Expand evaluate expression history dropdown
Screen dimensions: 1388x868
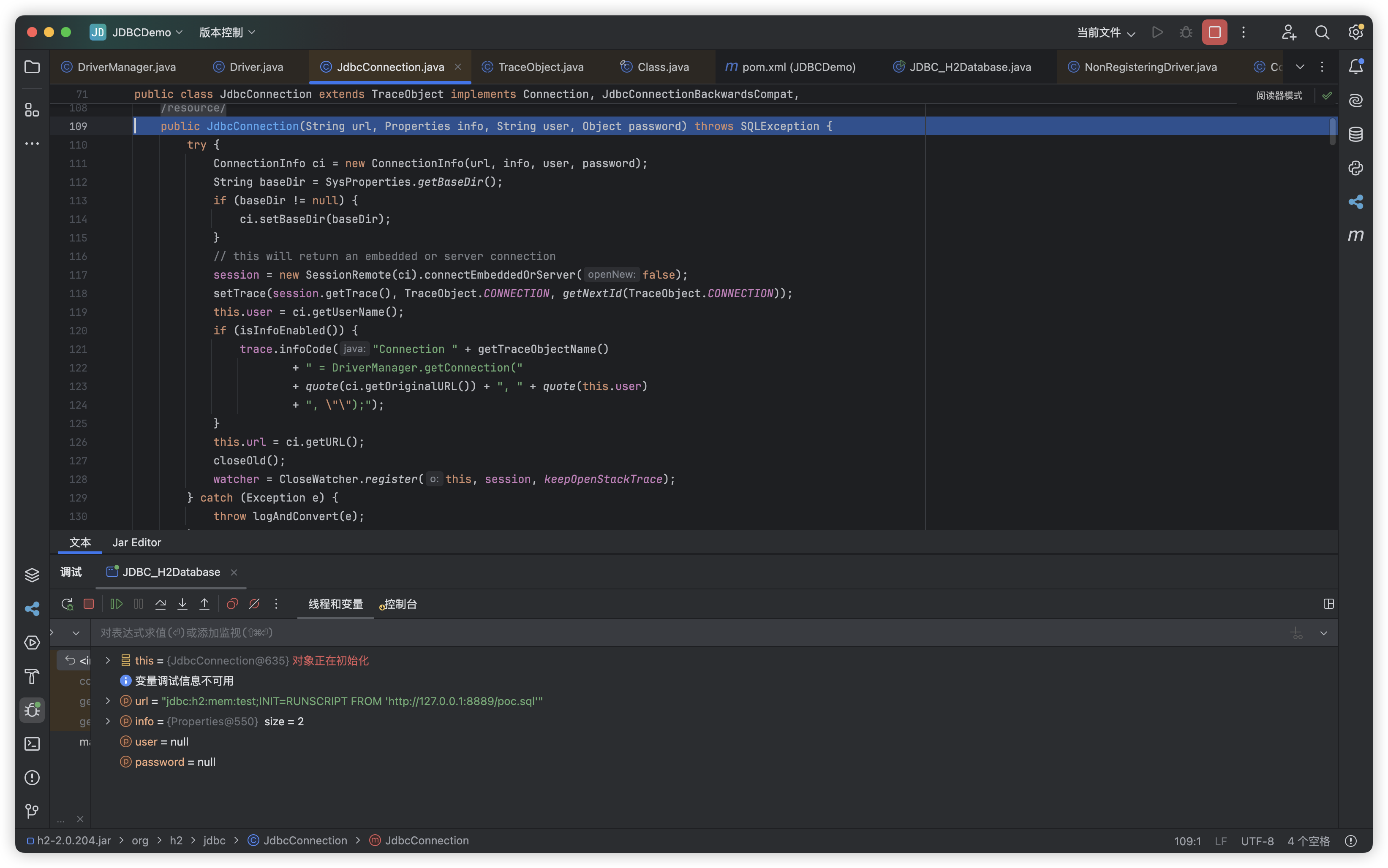click(1323, 632)
